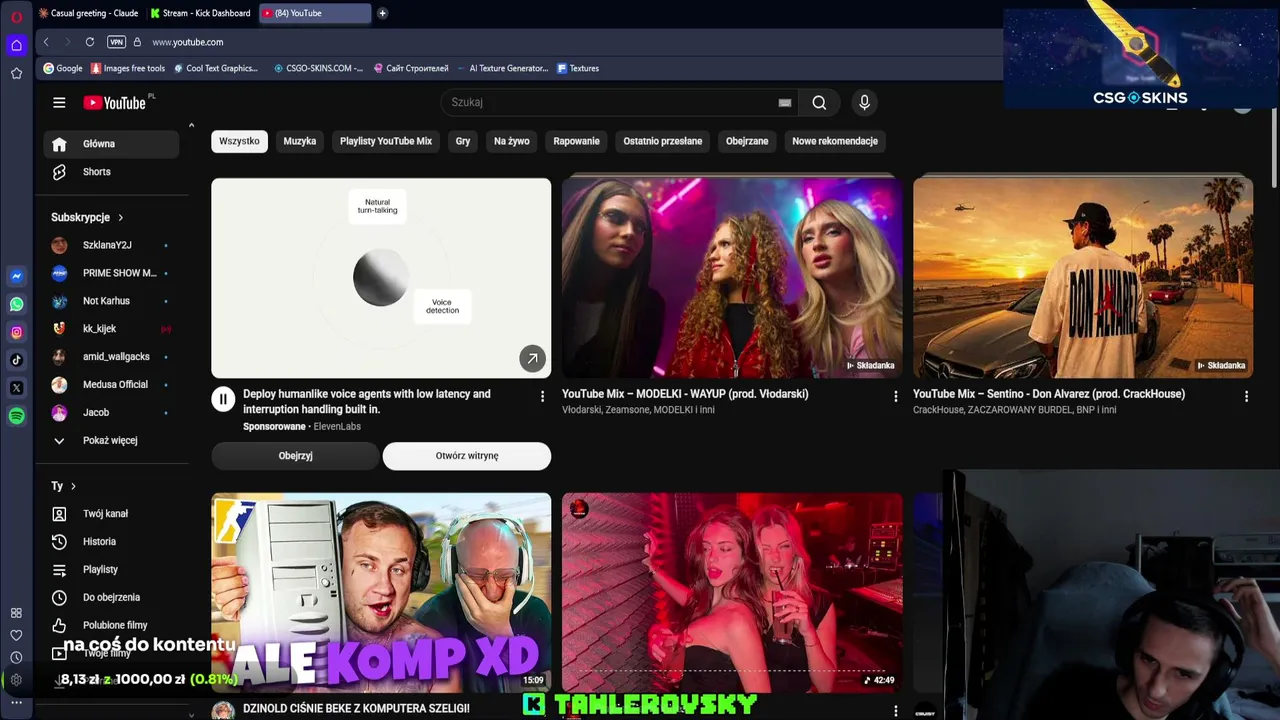Screen dimensions: 1280x720
Task: Go back with the browser back arrow
Action: [46, 42]
